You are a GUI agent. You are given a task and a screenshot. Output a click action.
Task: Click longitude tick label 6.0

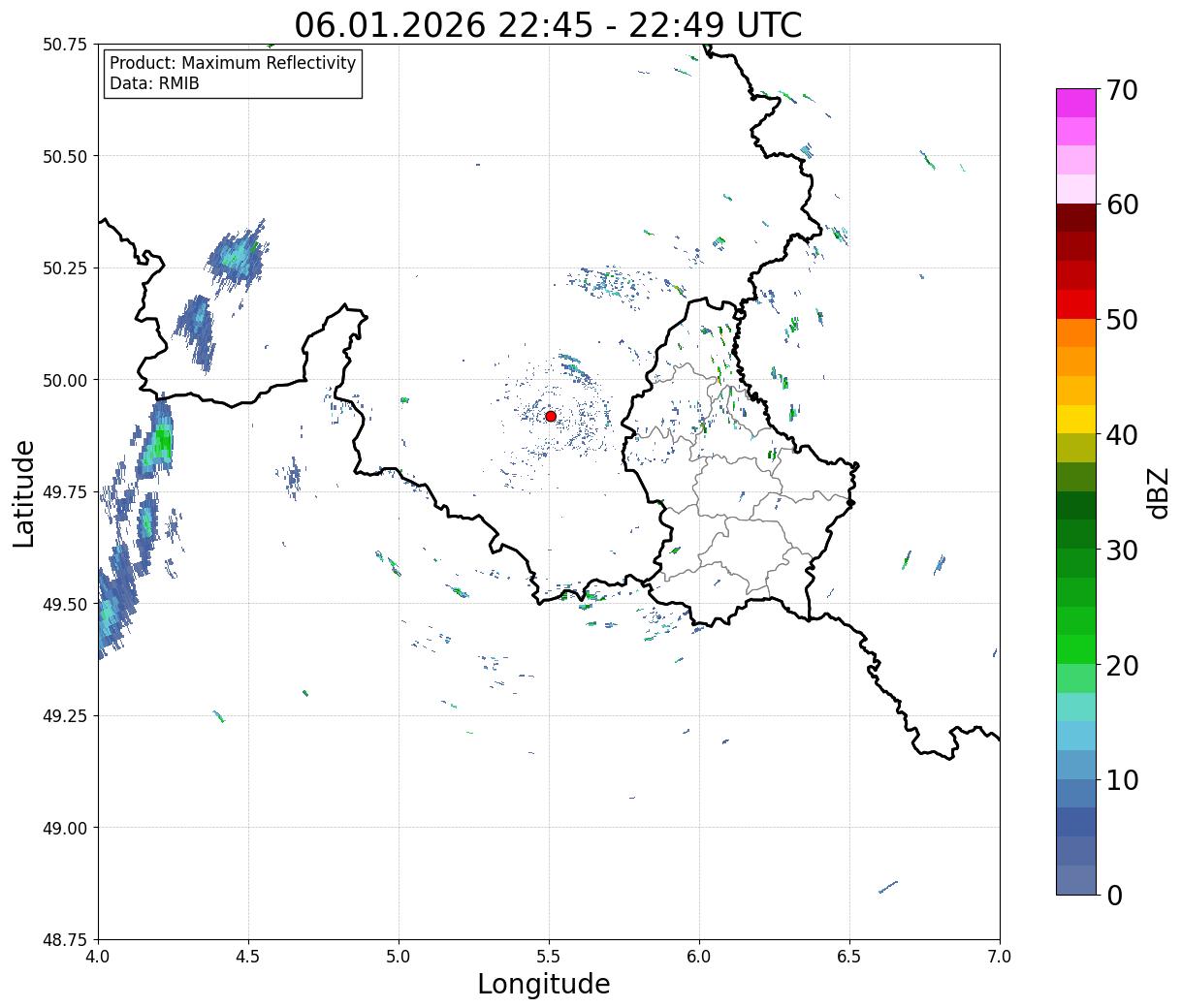699,957
